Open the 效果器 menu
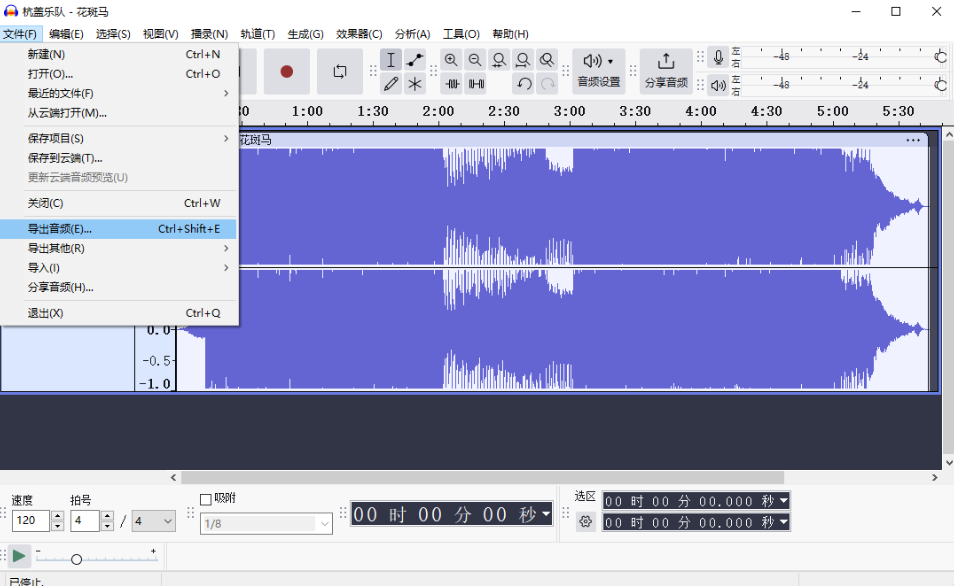 pos(358,33)
